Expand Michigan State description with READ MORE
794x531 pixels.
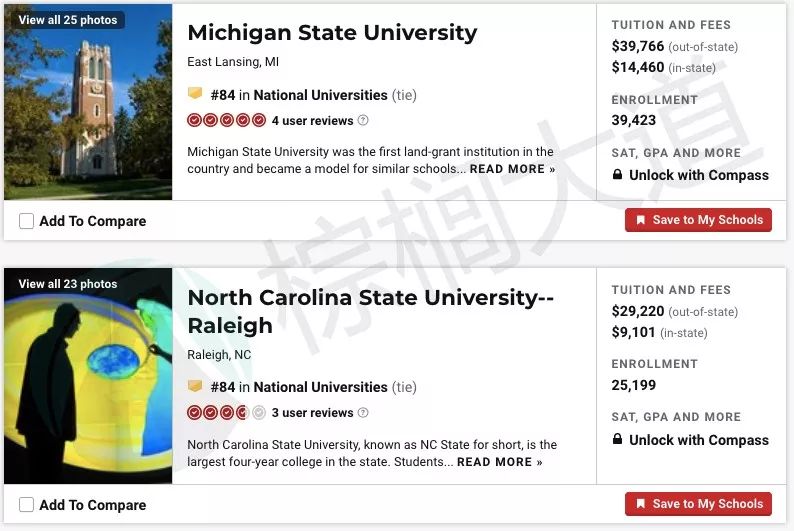coord(512,169)
